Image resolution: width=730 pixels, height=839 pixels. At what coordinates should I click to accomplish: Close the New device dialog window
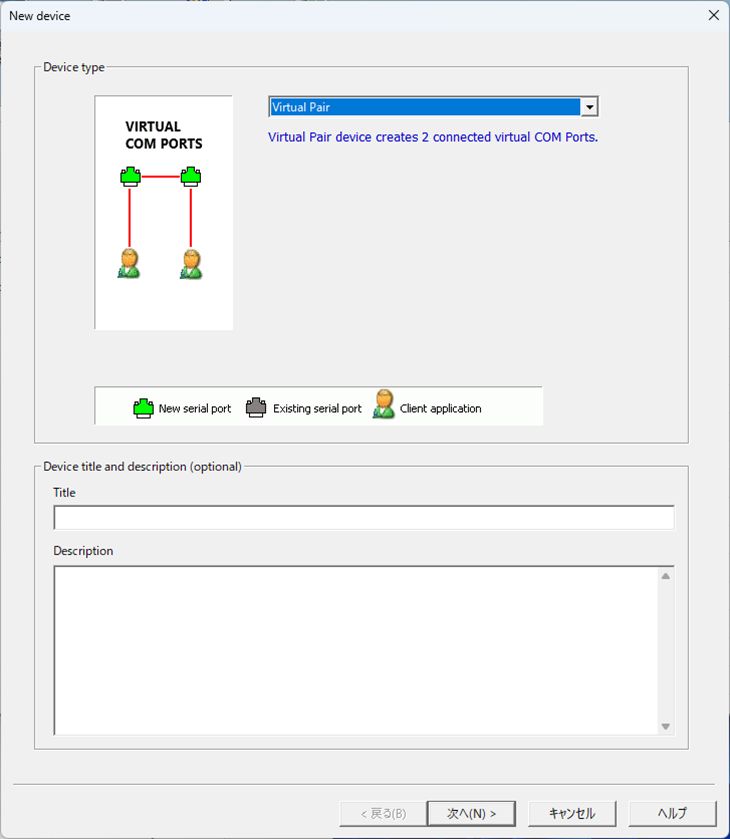(713, 15)
